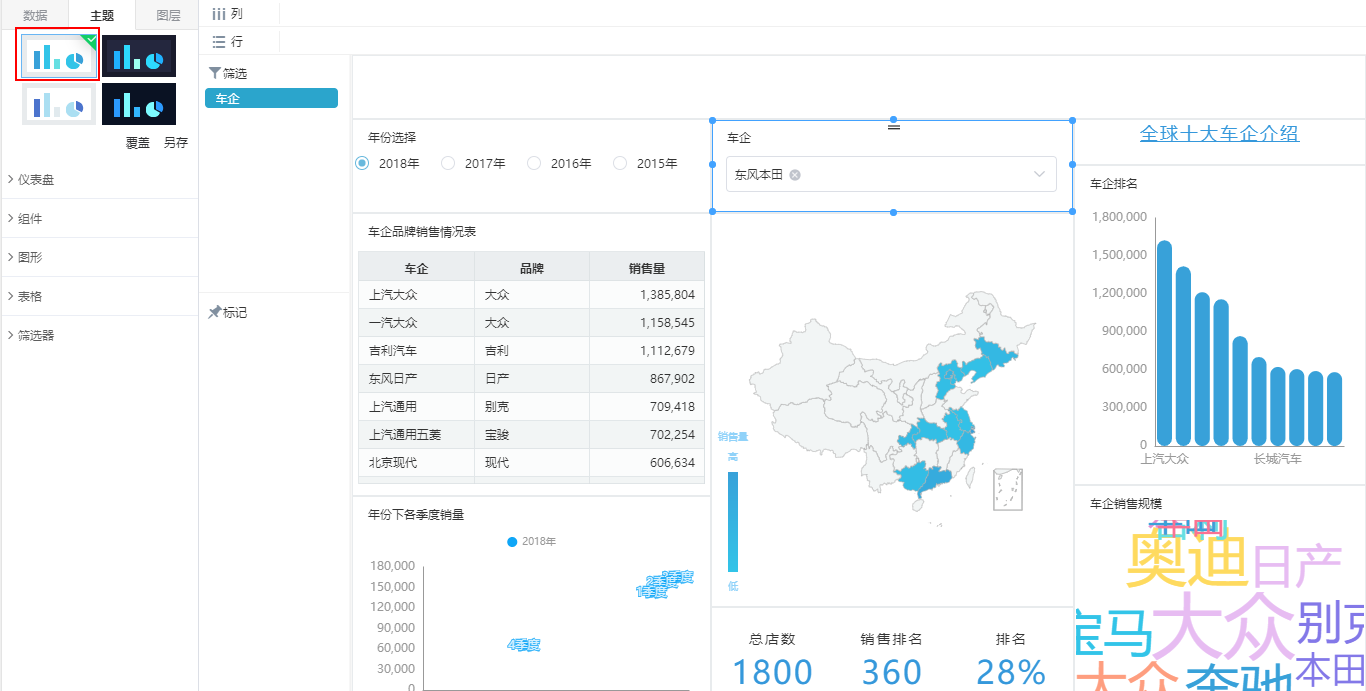Image resolution: width=1366 pixels, height=691 pixels.
Task: Toggle the 2018年 legend dot in quarterly chart
Action: (512, 542)
